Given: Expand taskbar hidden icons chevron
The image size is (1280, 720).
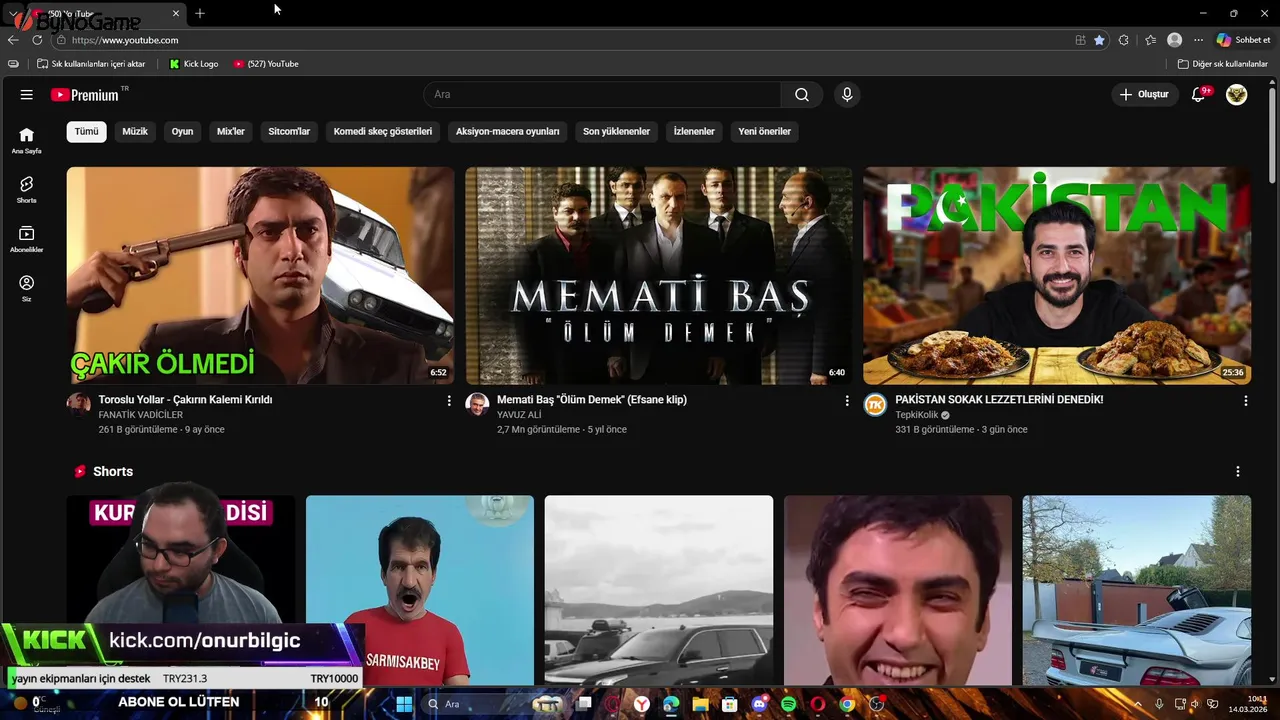Looking at the screenshot, I should [x=1140, y=704].
